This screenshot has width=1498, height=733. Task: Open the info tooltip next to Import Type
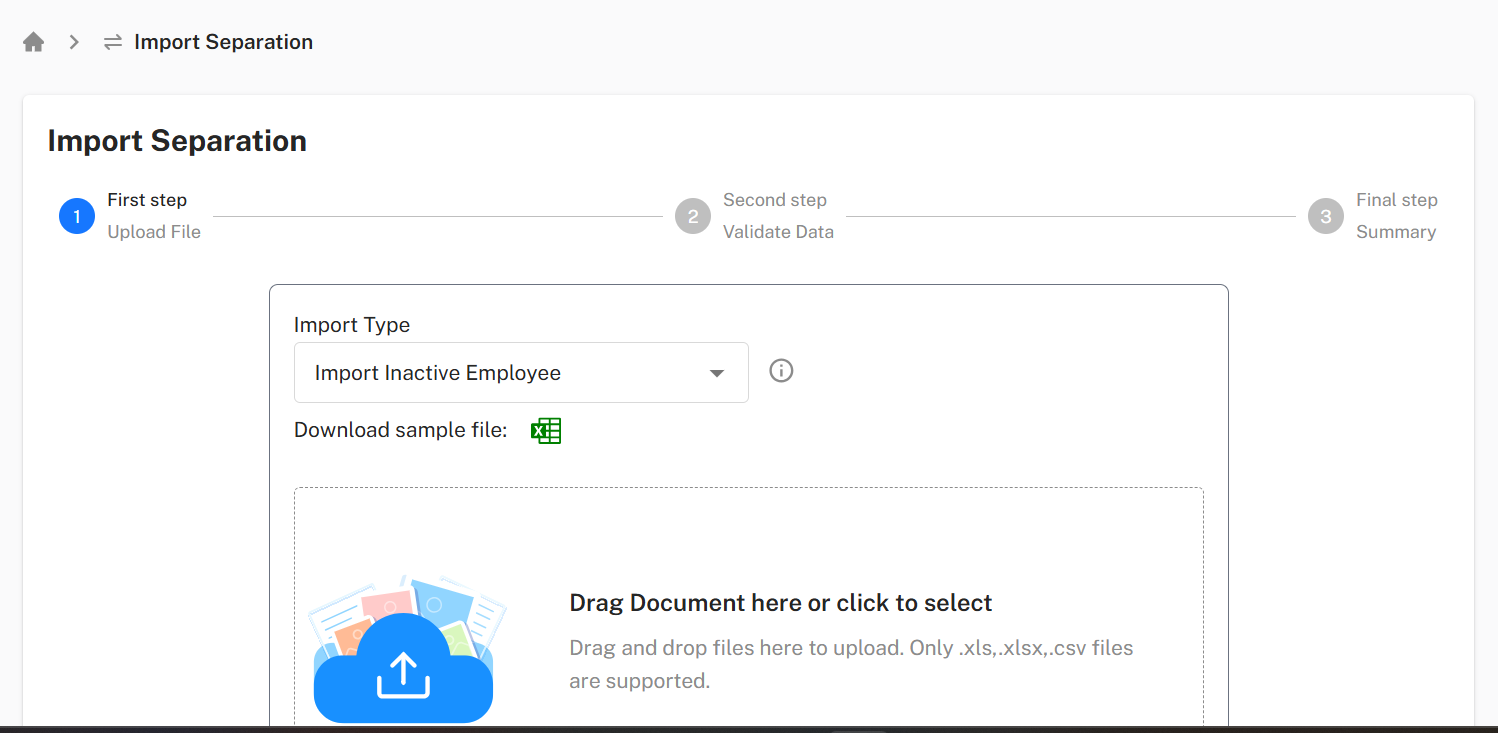(781, 370)
